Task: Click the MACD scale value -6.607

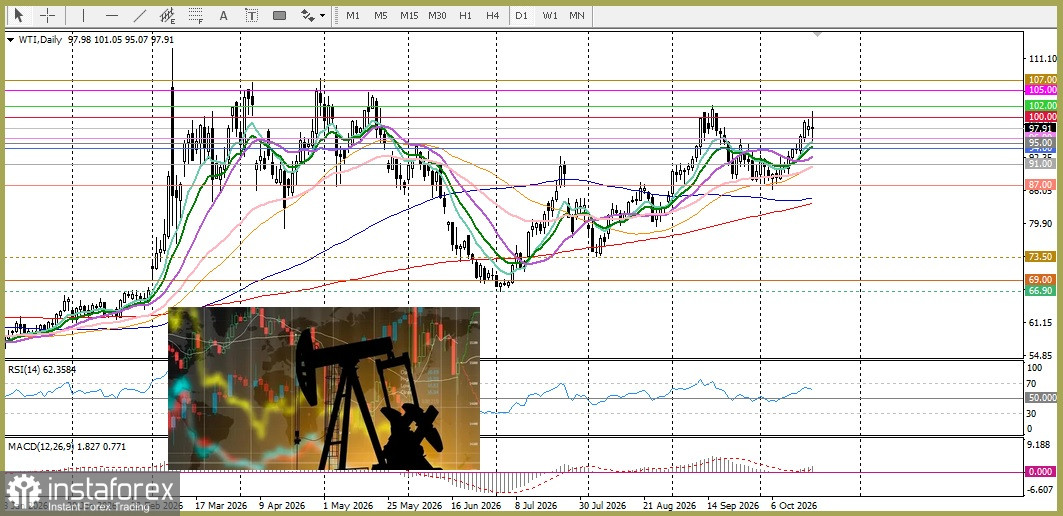Action: pyautogui.click(x=1042, y=490)
